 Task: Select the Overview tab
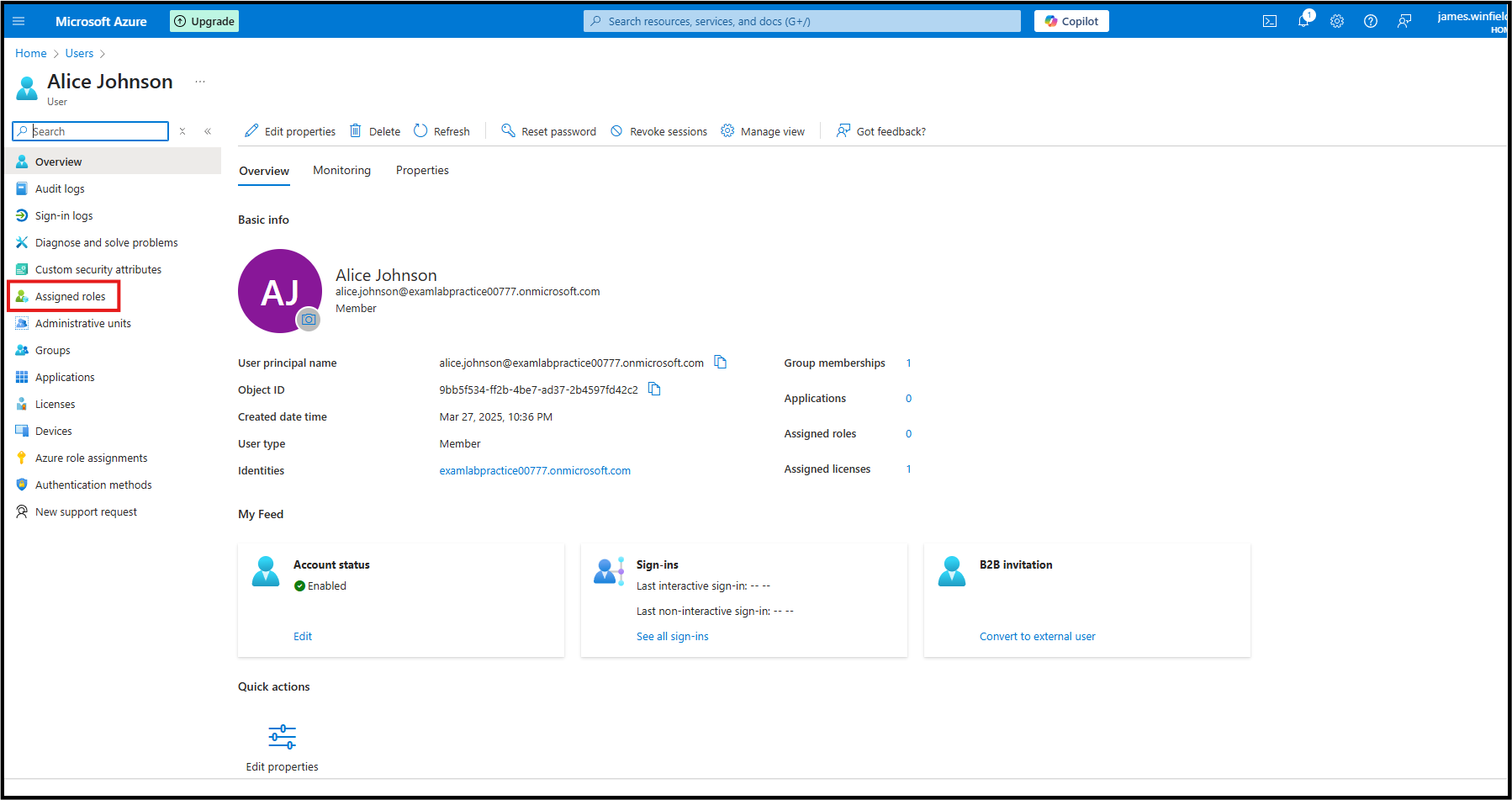[x=264, y=171]
